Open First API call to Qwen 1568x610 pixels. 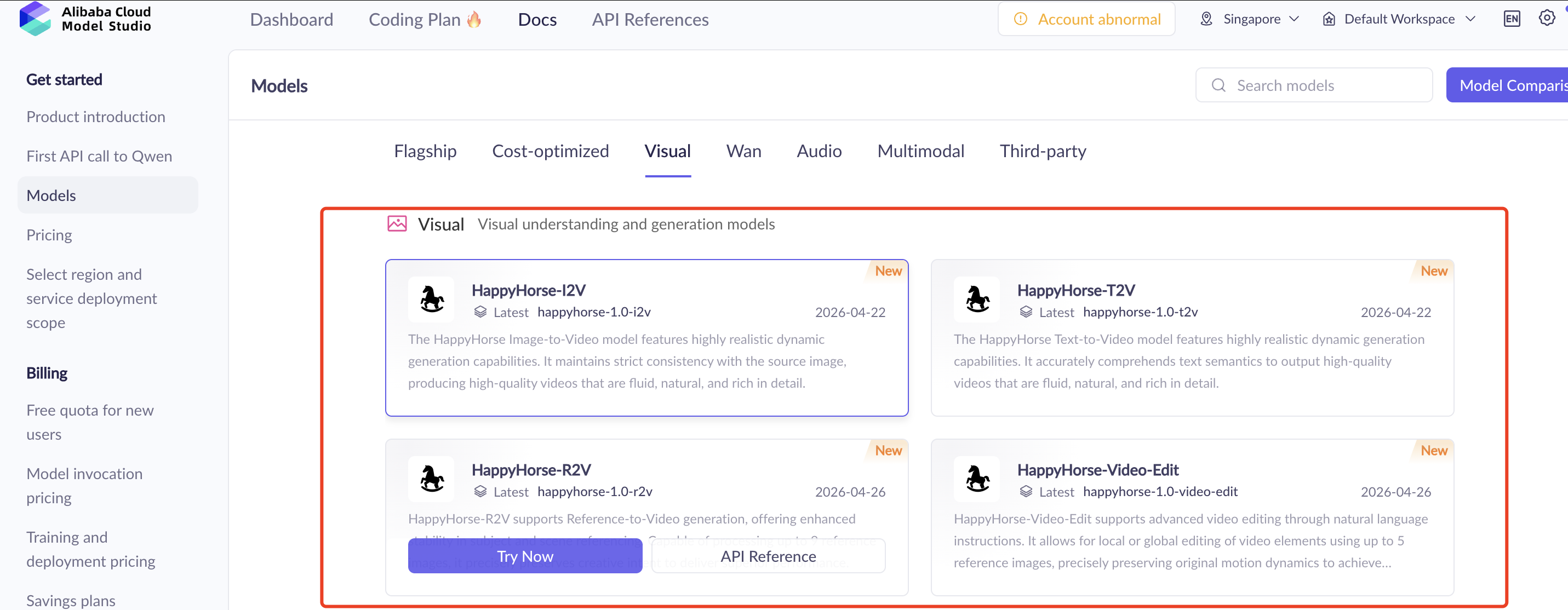(x=99, y=156)
